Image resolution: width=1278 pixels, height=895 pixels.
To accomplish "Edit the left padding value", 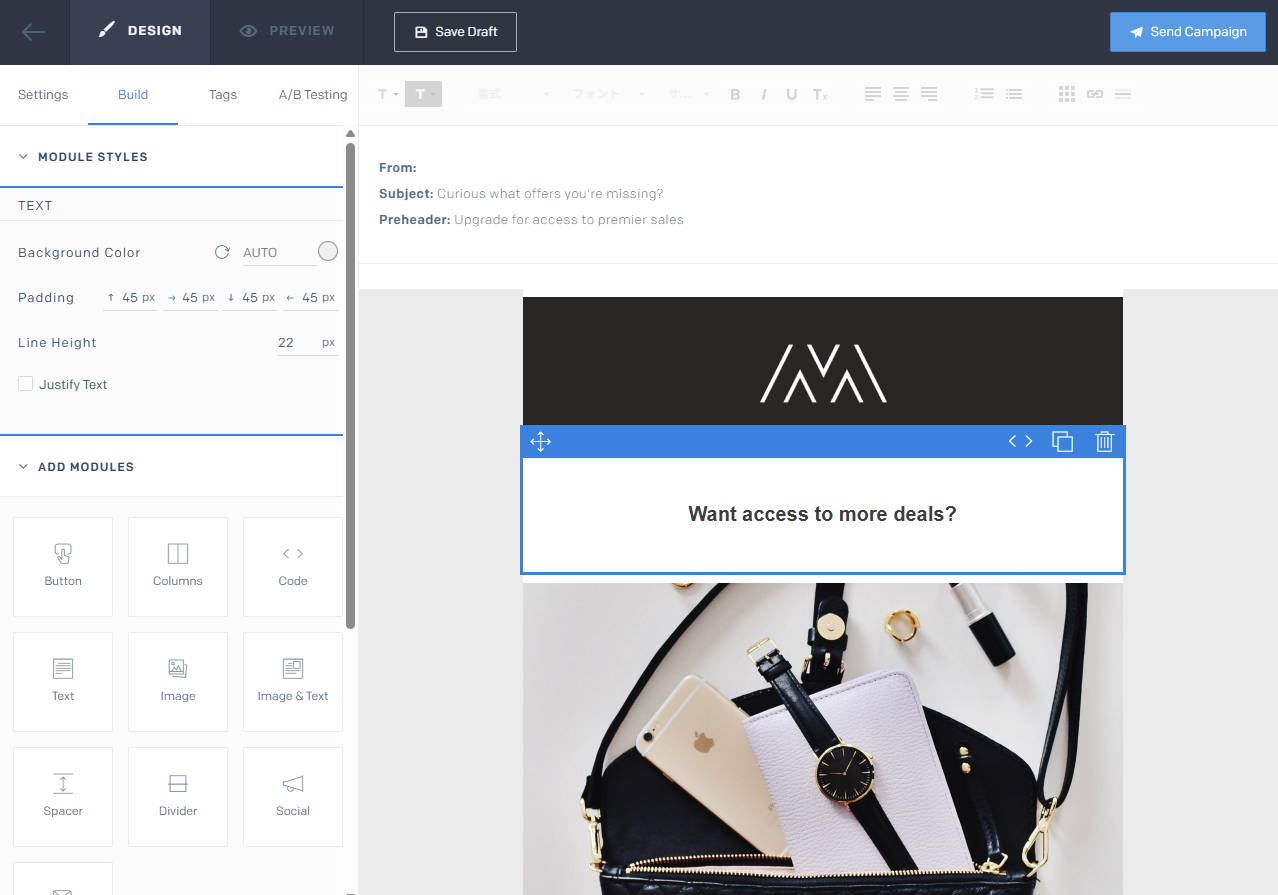I will (x=310, y=298).
